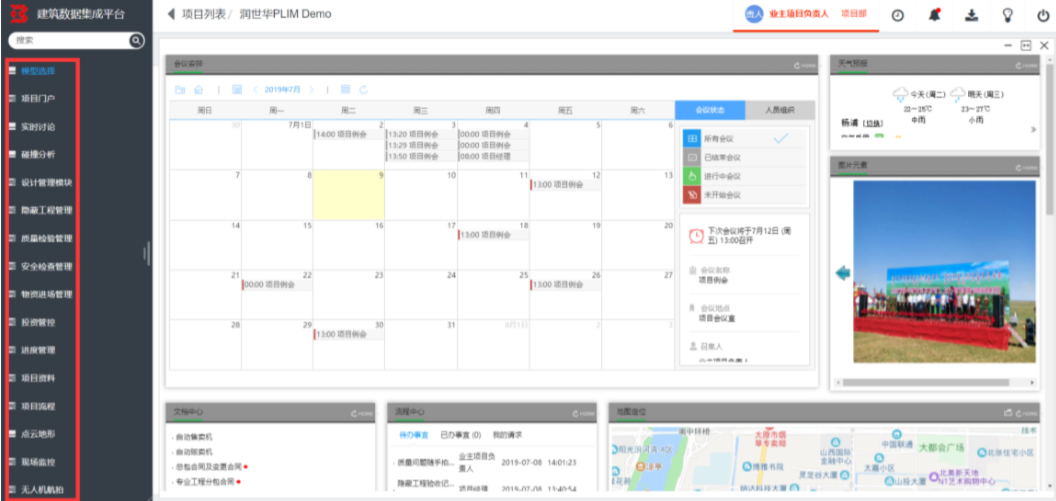Click the user avatar icon in header

coord(754,14)
